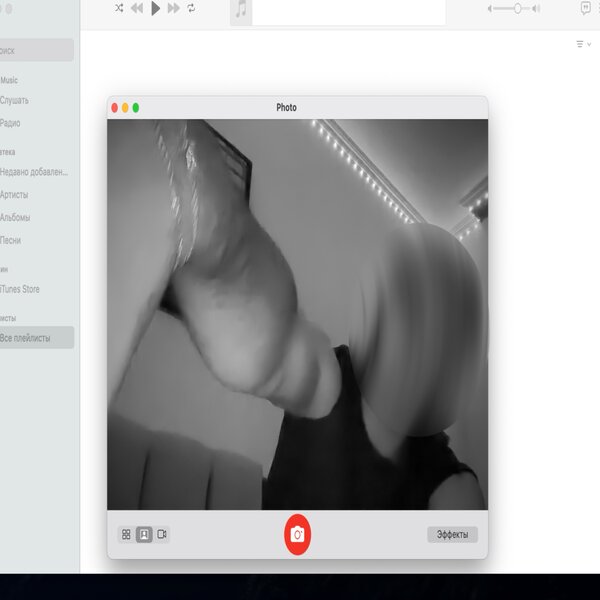Skip to the next track
The image size is (600, 600).
pos(173,8)
